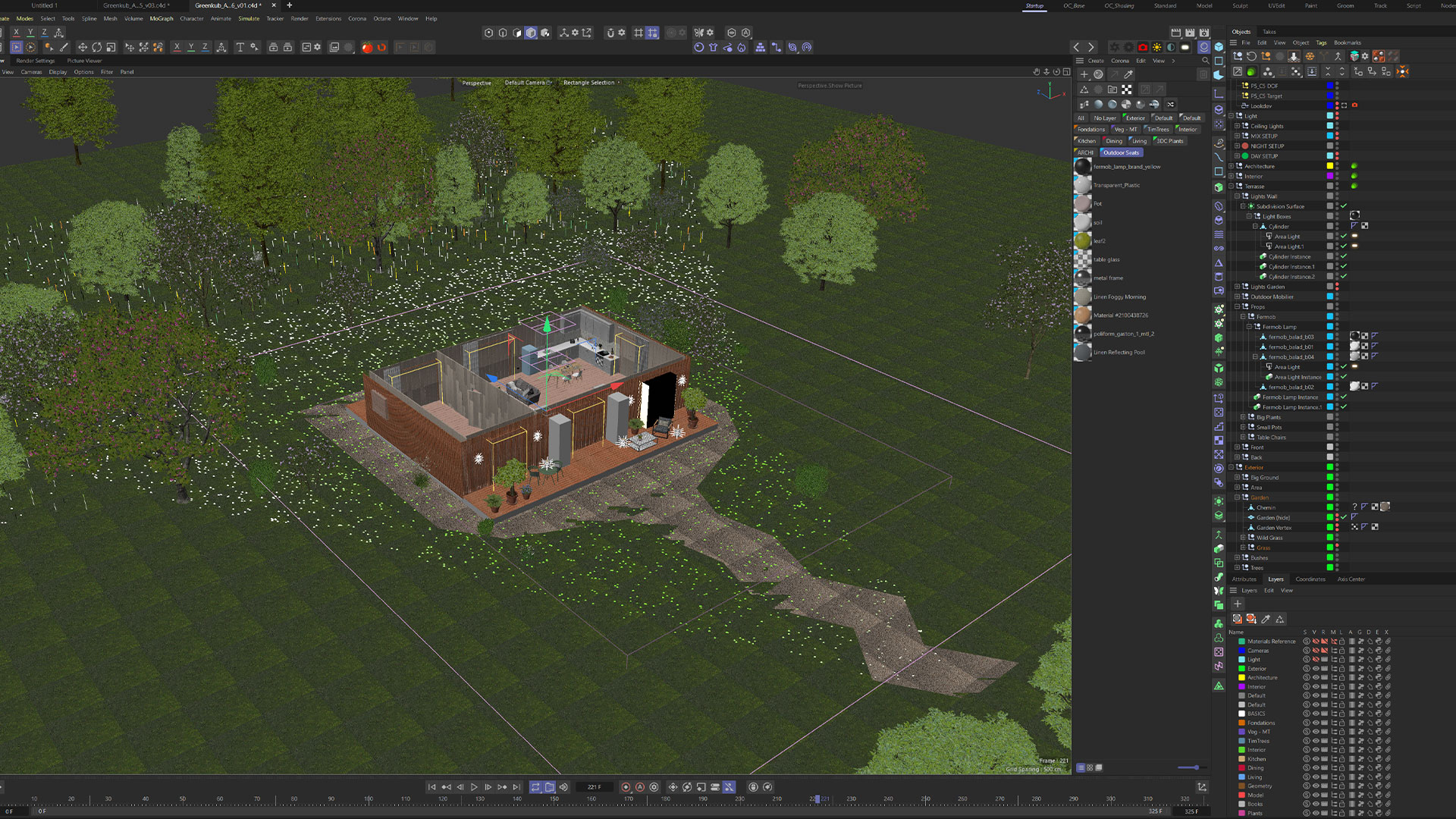The width and height of the screenshot is (1456, 819).
Task: Click the material eyedropper icon
Action: point(1128,74)
